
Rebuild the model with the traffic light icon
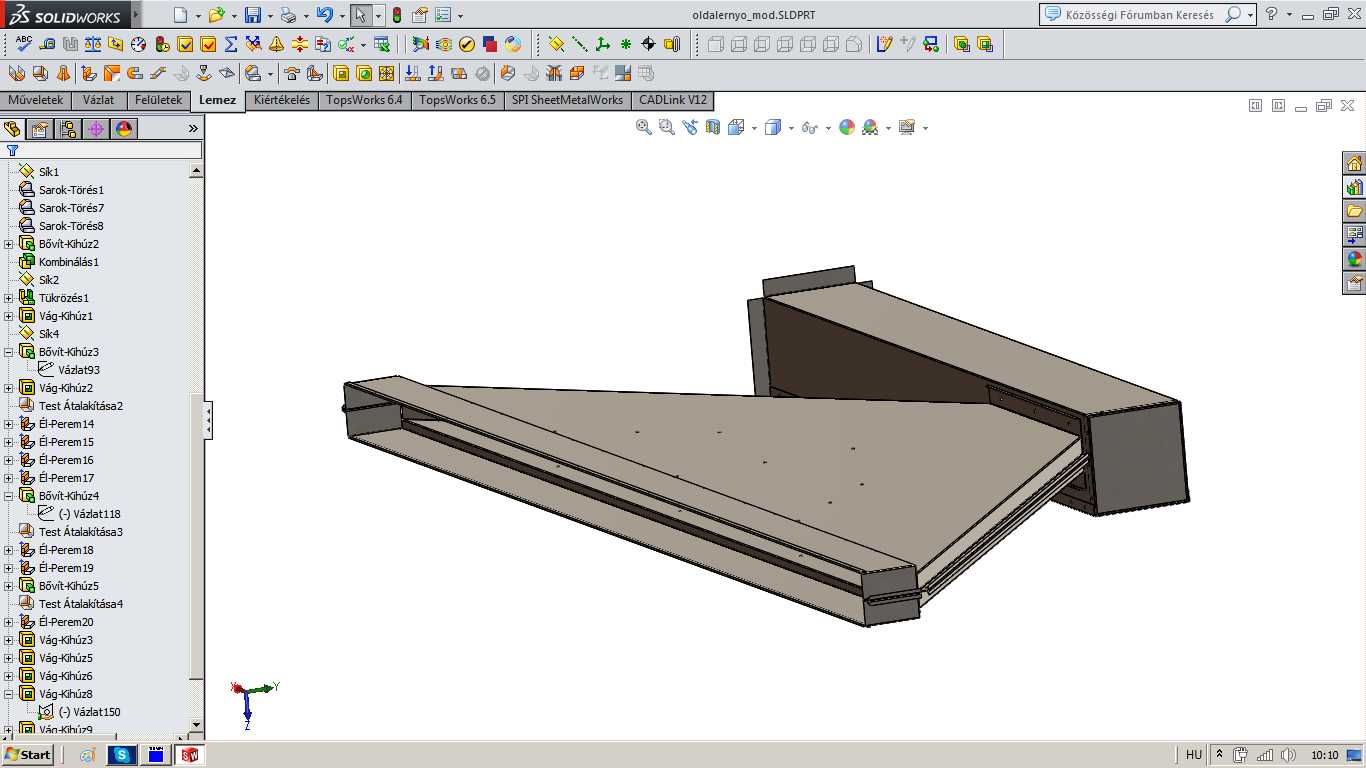397,15
